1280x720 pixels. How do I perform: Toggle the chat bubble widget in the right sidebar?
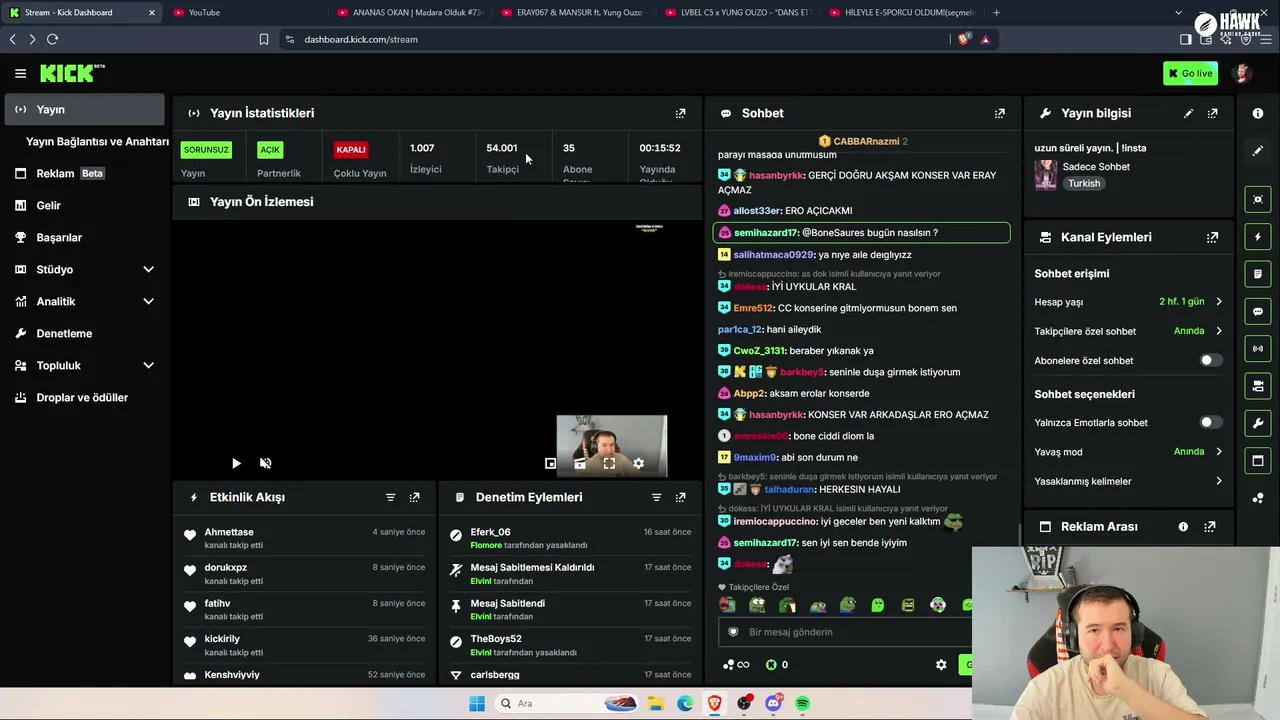point(1258,311)
